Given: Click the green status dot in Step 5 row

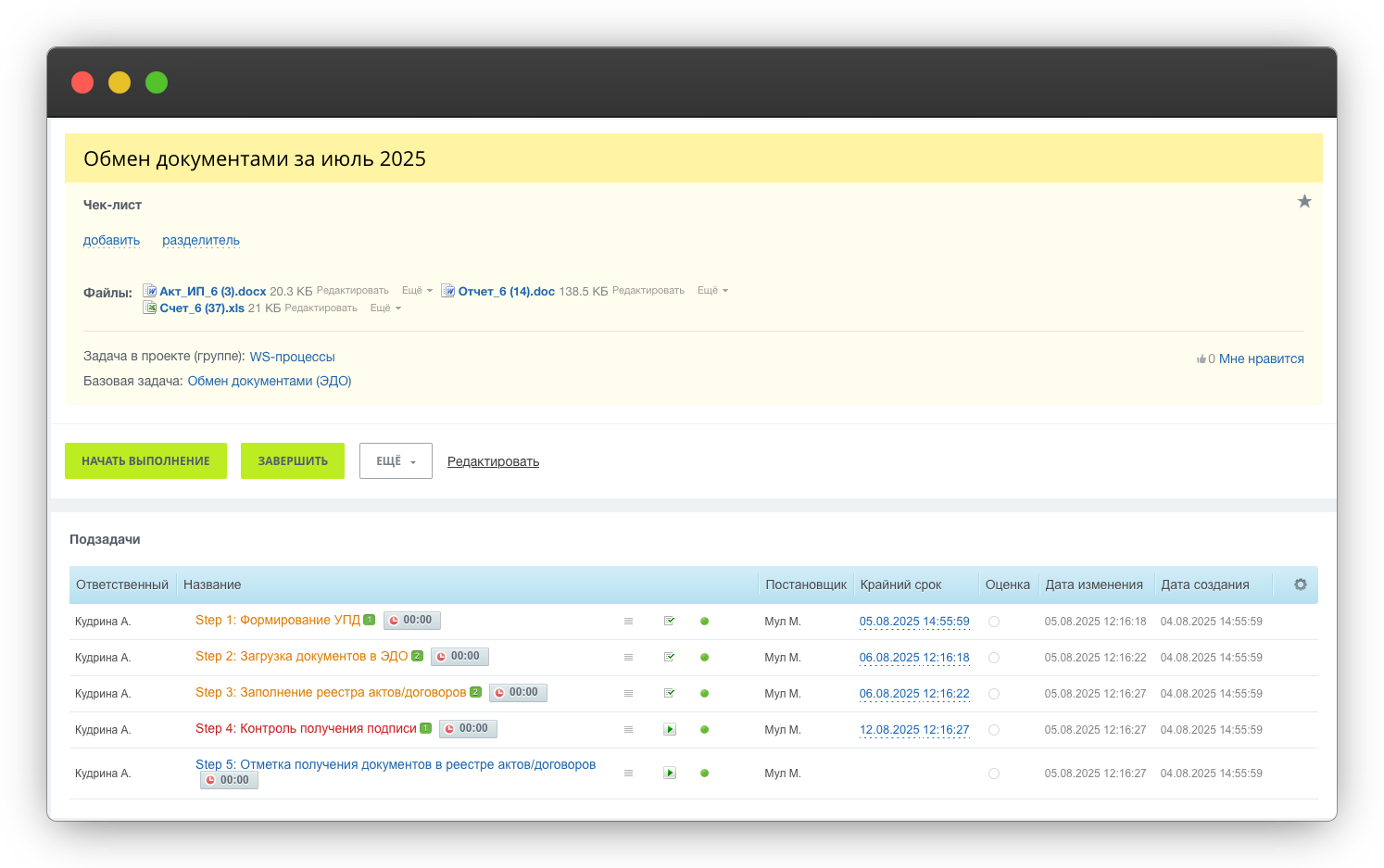Looking at the screenshot, I should 704,774.
